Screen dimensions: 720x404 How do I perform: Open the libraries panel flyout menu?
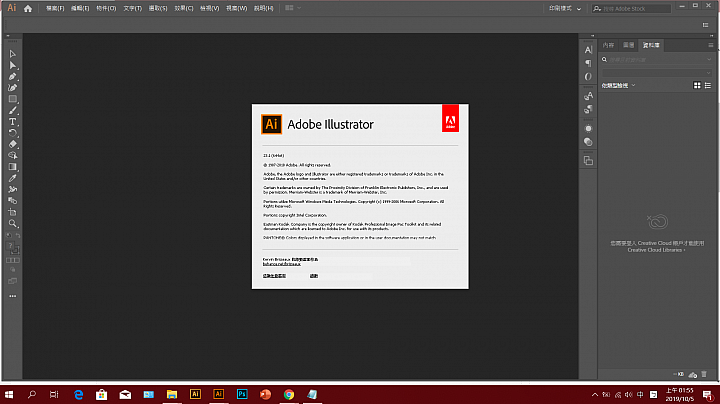[710, 45]
